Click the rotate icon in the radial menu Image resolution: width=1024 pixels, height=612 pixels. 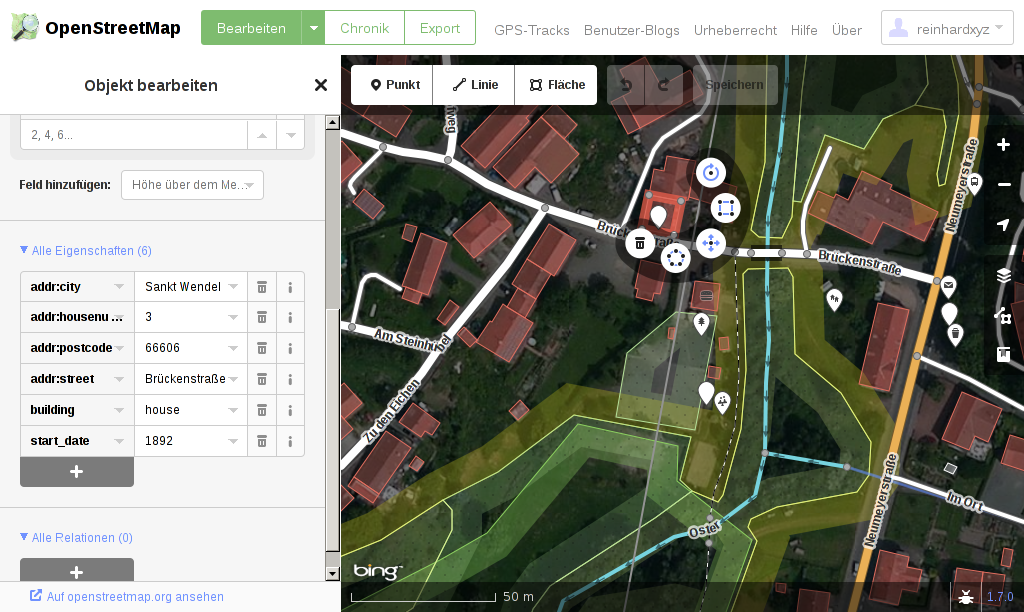pos(711,172)
